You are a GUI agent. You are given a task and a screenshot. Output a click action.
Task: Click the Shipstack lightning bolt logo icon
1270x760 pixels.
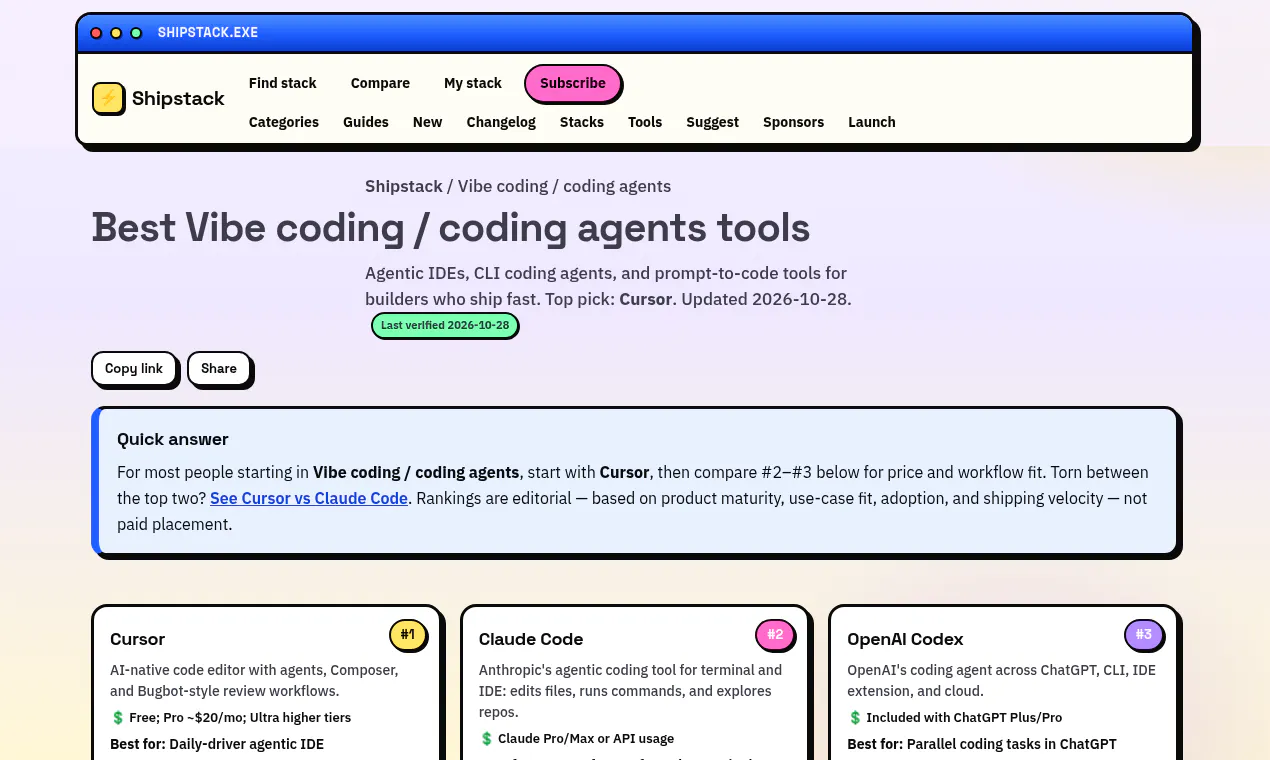tap(108, 98)
